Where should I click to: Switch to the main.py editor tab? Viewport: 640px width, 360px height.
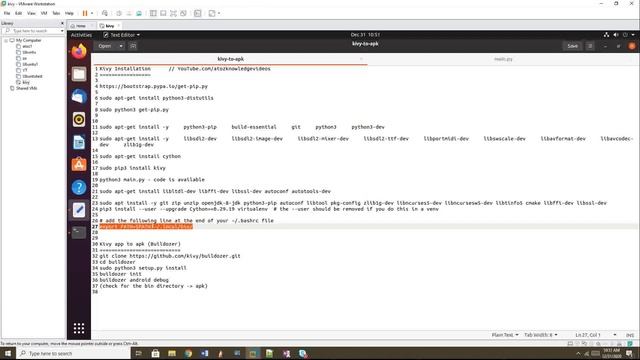[503, 59]
